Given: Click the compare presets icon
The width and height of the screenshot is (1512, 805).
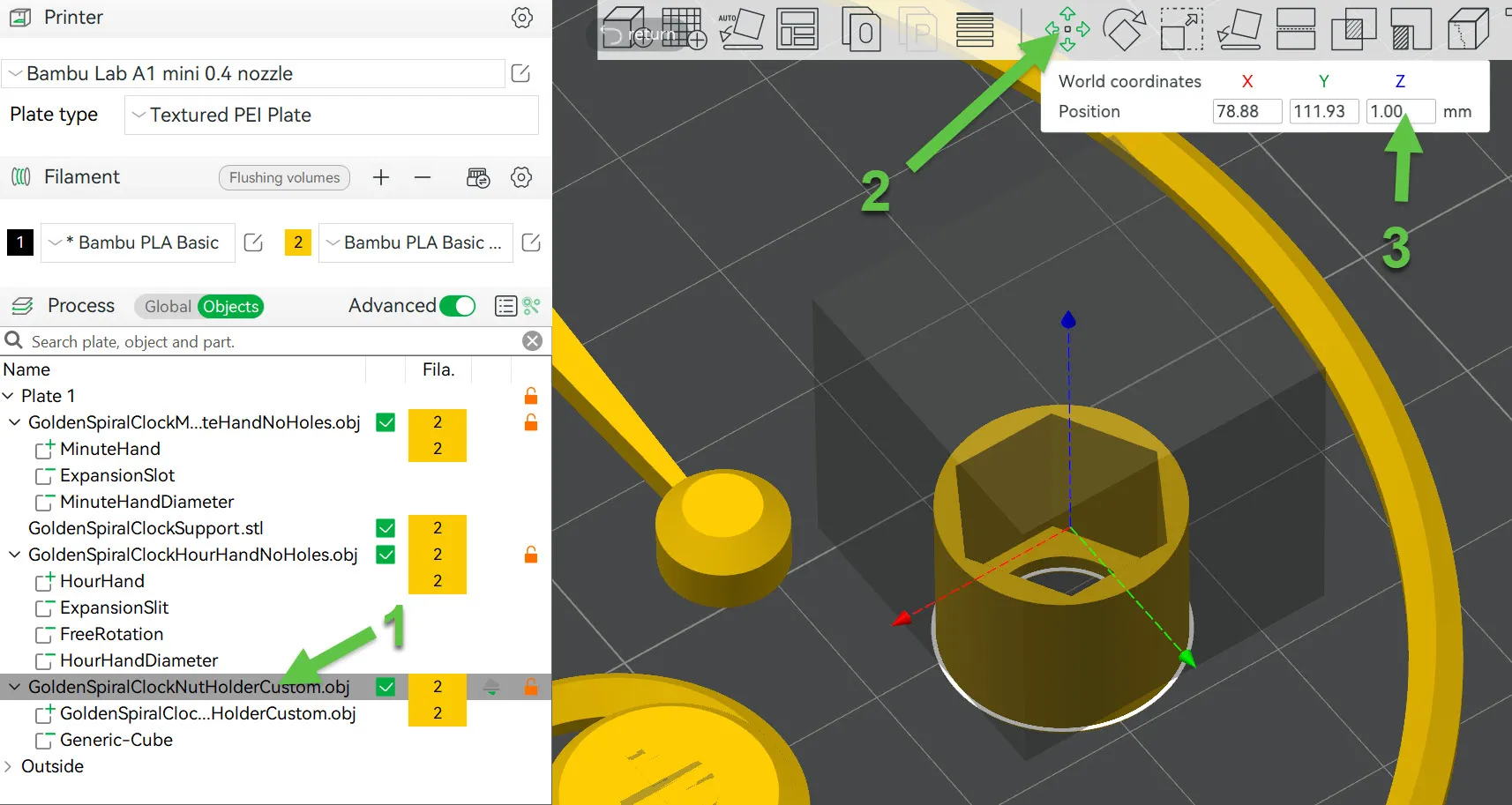Looking at the screenshot, I should point(531,306).
